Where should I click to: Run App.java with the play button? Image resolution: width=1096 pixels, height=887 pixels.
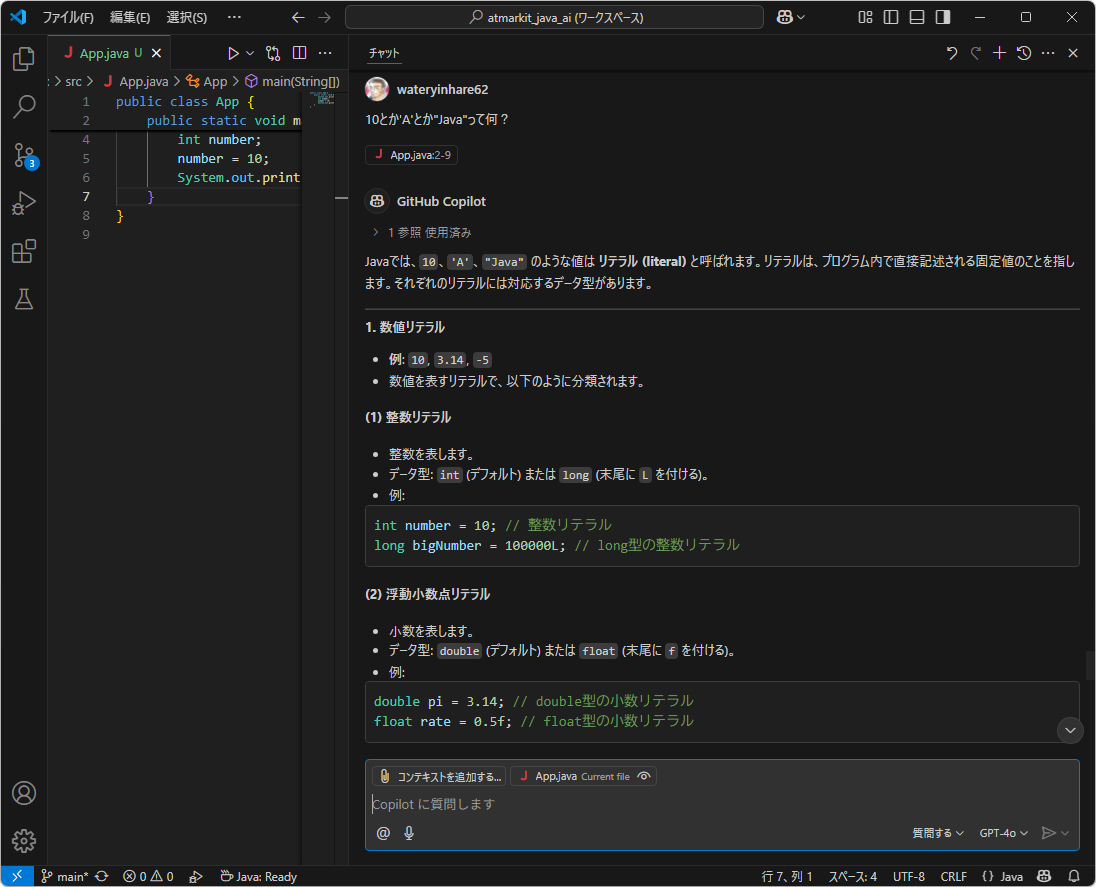pos(232,52)
